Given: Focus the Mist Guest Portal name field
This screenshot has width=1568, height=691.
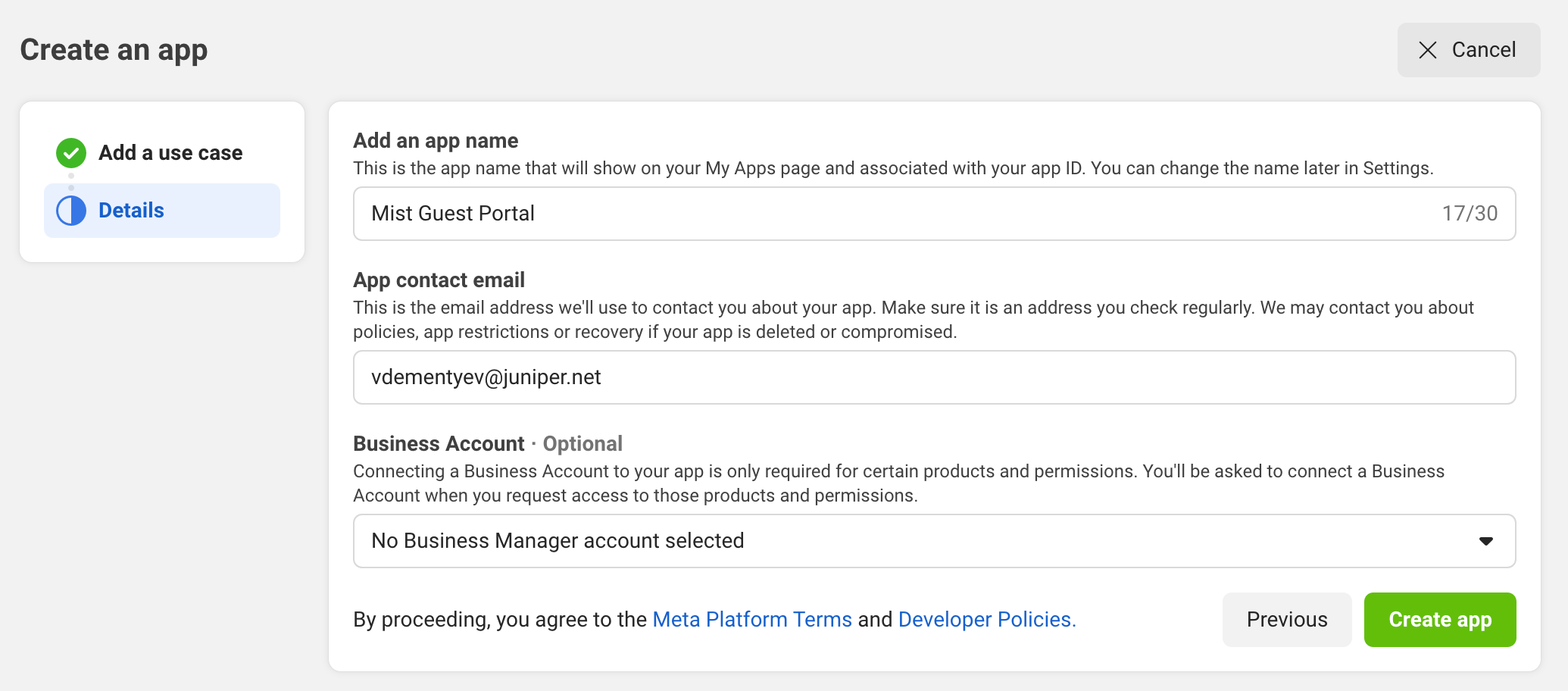Looking at the screenshot, I should 894,214.
